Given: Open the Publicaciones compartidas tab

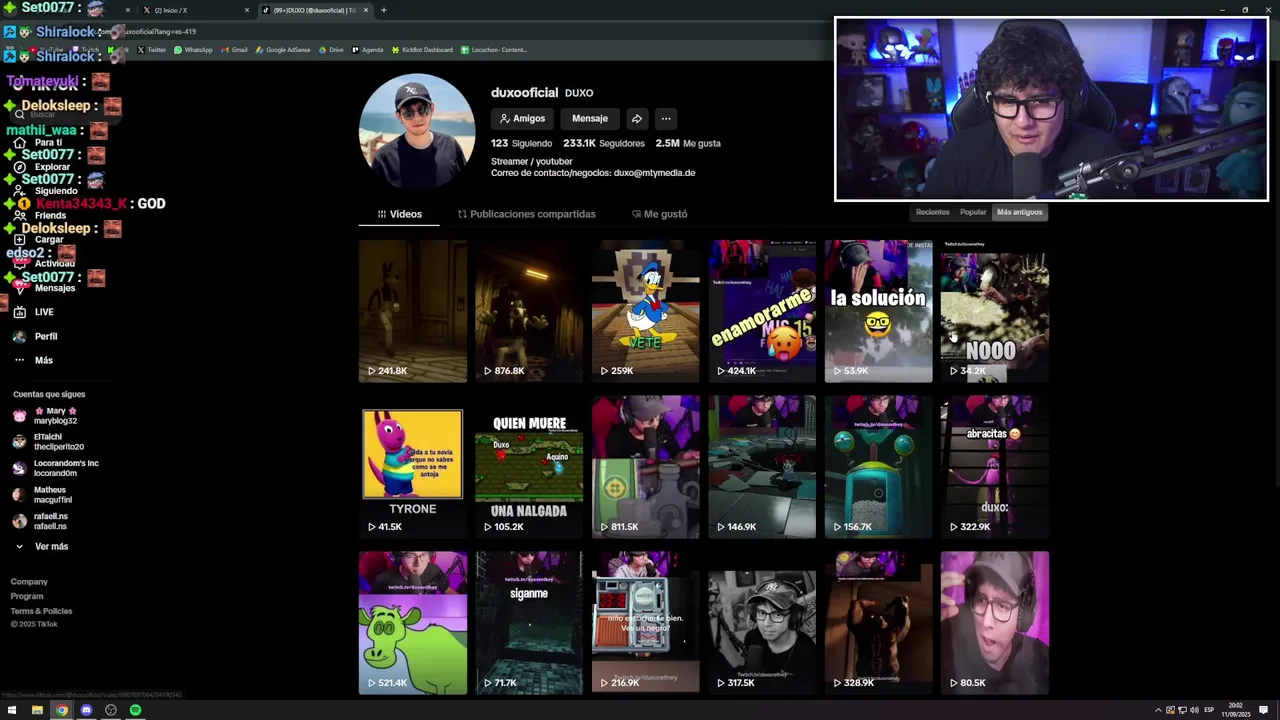Looking at the screenshot, I should pos(526,214).
